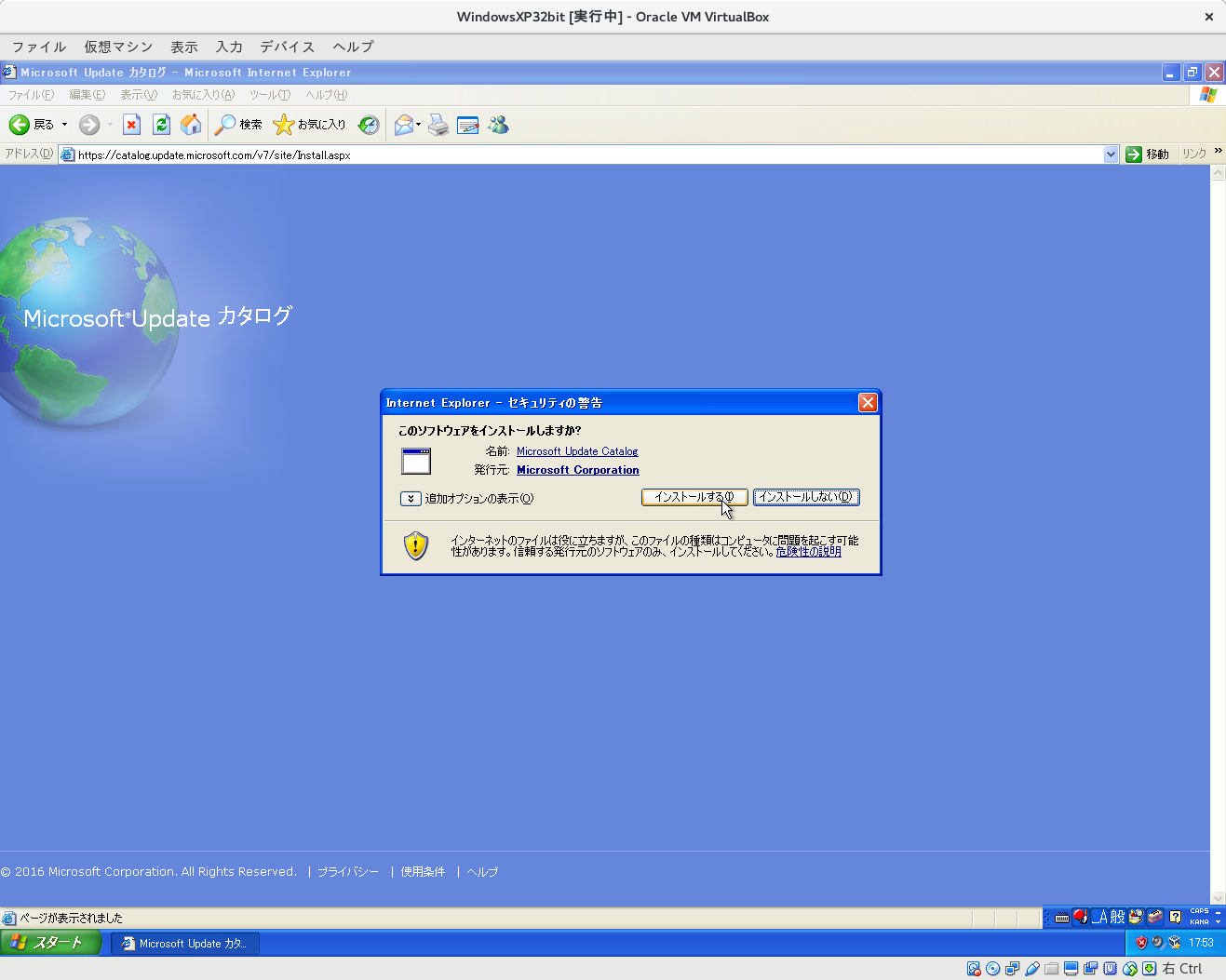Viewport: 1226px width, 980px height.
Task: Click the IME conversion mode 般 icon
Action: [1118, 918]
